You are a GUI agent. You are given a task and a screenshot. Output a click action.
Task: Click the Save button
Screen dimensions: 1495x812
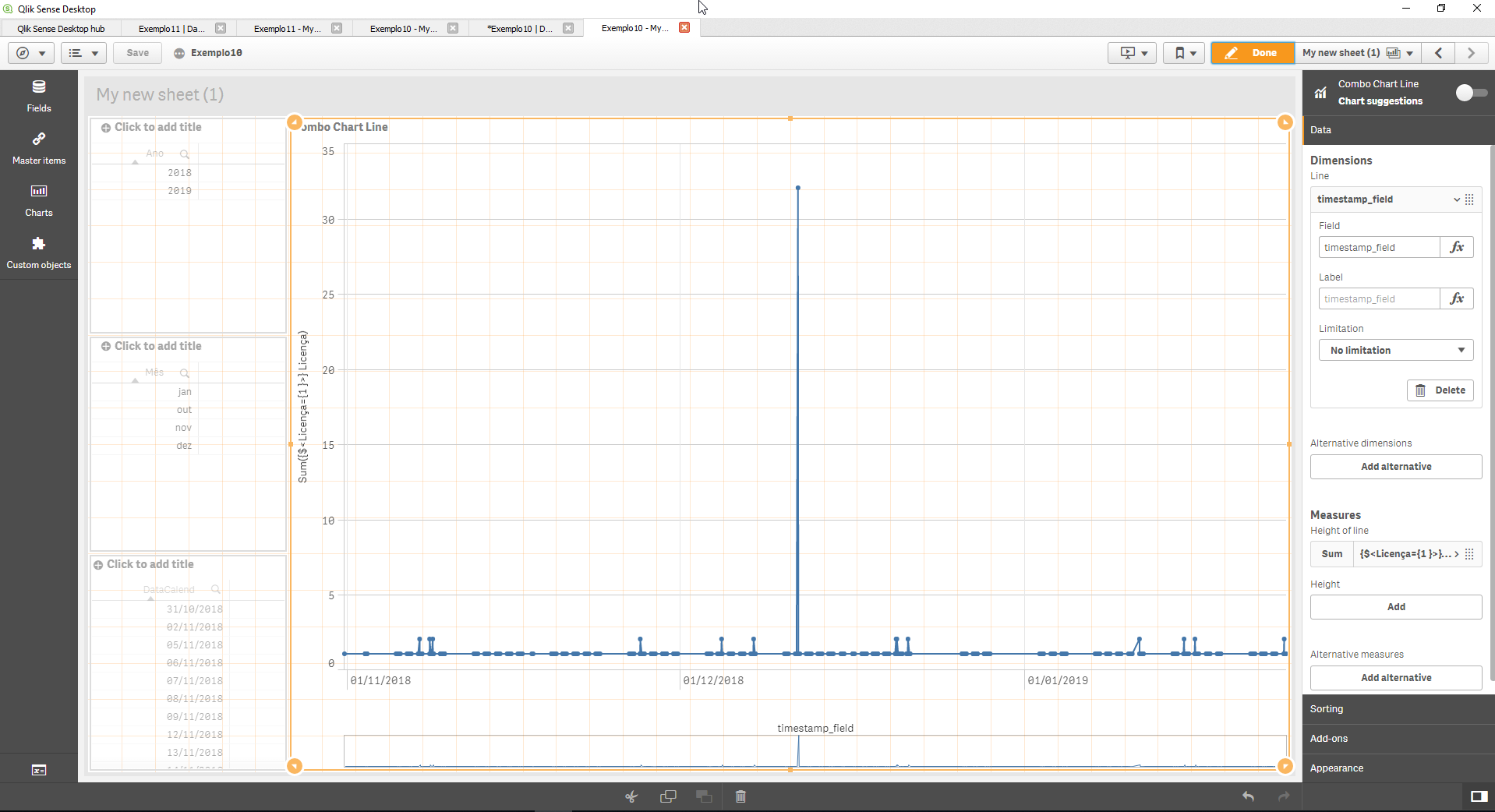pos(138,53)
